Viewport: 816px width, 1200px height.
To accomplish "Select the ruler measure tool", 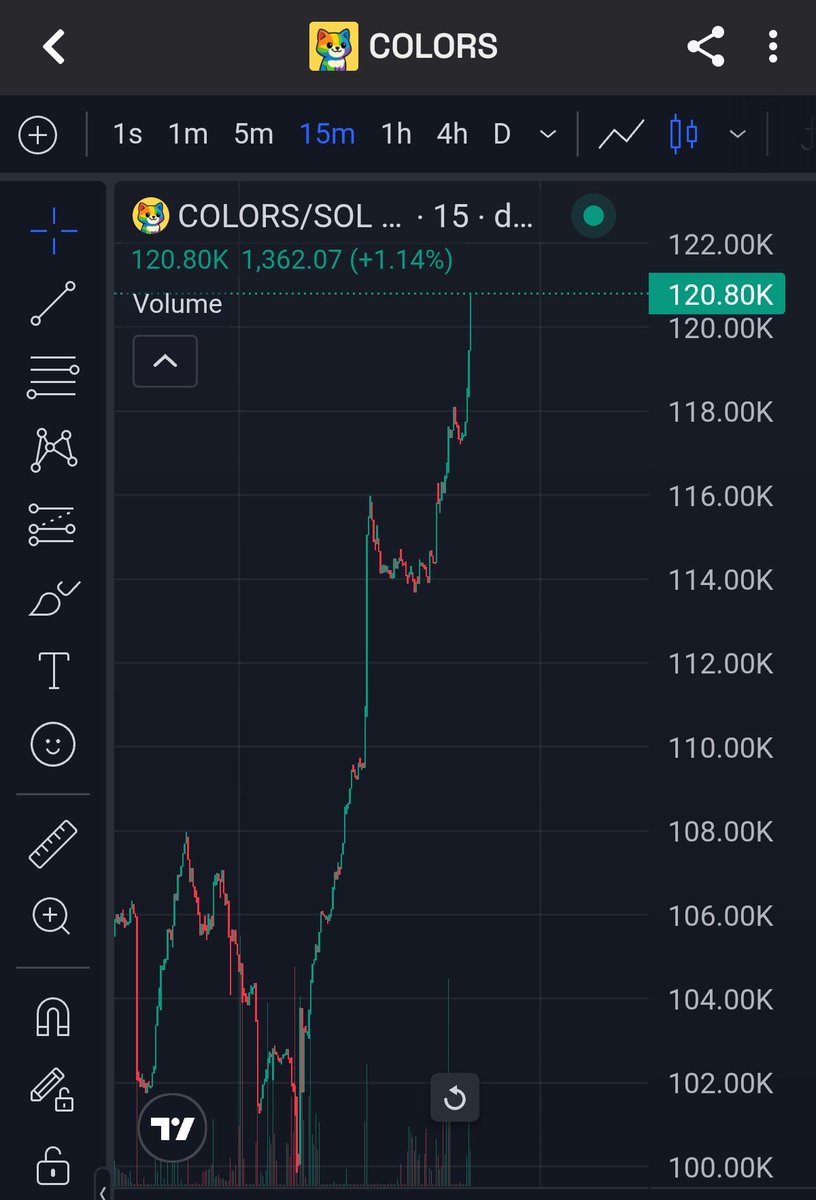I will click(53, 843).
